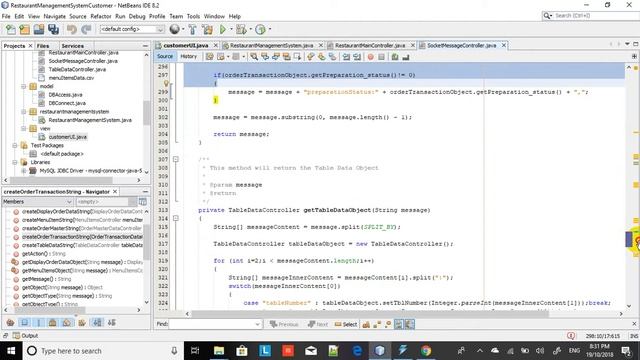
Task: Click the Build Project hammer icon
Action: coord(193,29)
